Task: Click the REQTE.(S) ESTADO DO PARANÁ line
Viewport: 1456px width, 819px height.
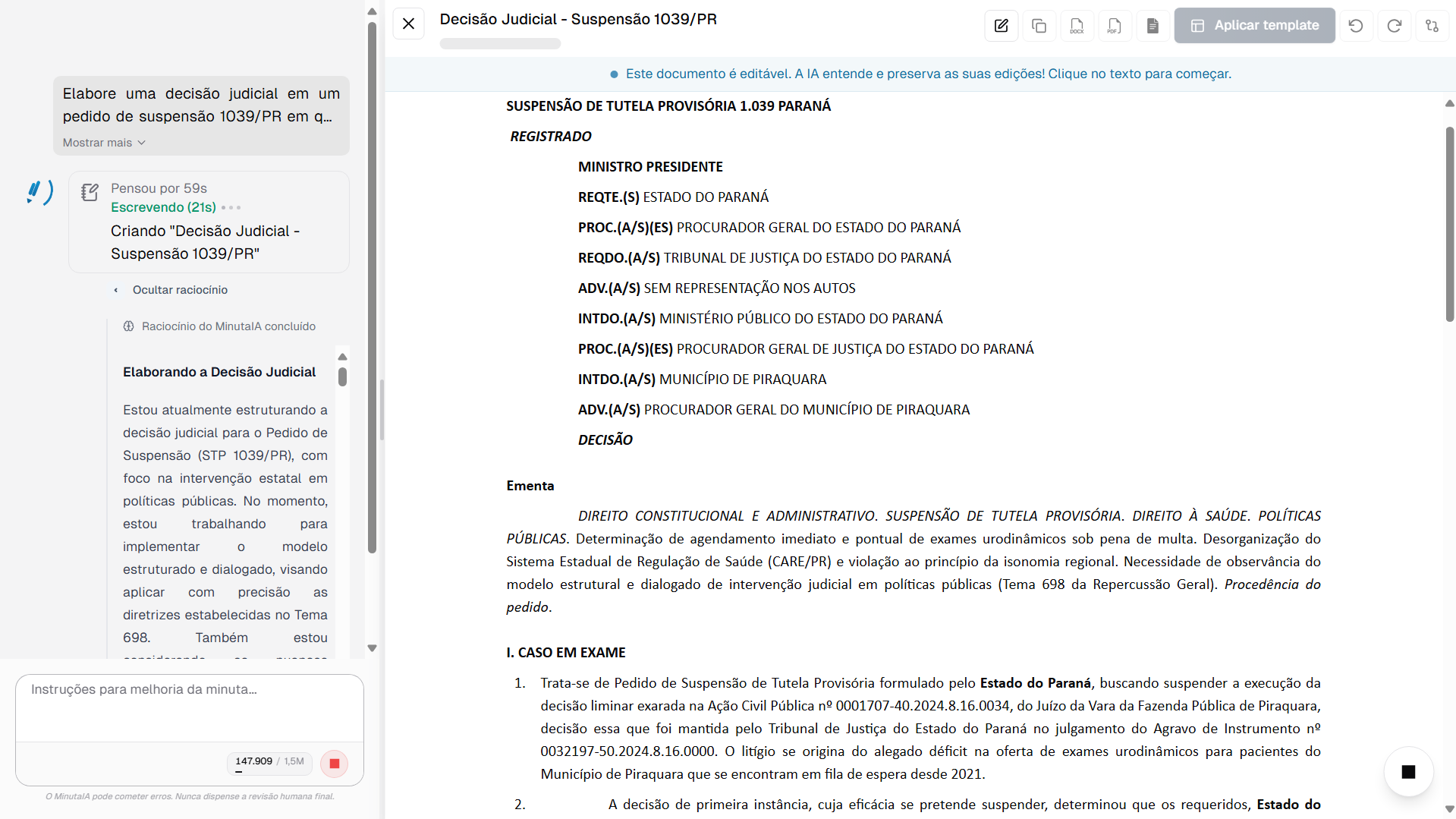Action: point(673,197)
